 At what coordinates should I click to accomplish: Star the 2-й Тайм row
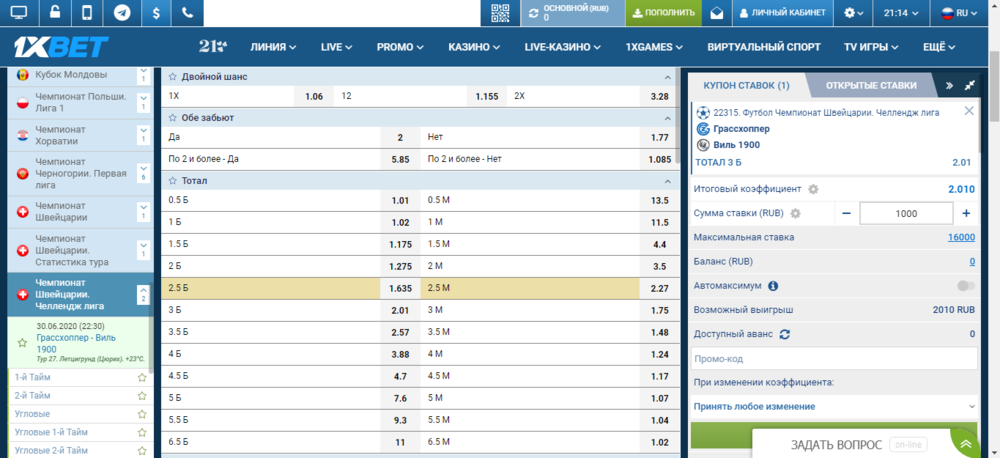tap(142, 395)
